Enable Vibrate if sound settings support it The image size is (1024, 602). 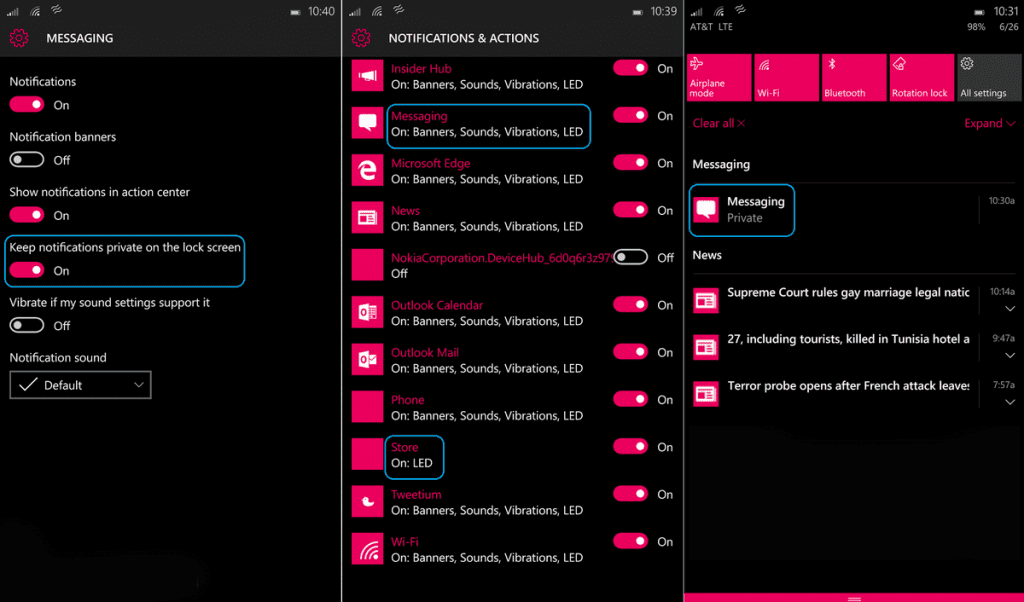tap(27, 325)
